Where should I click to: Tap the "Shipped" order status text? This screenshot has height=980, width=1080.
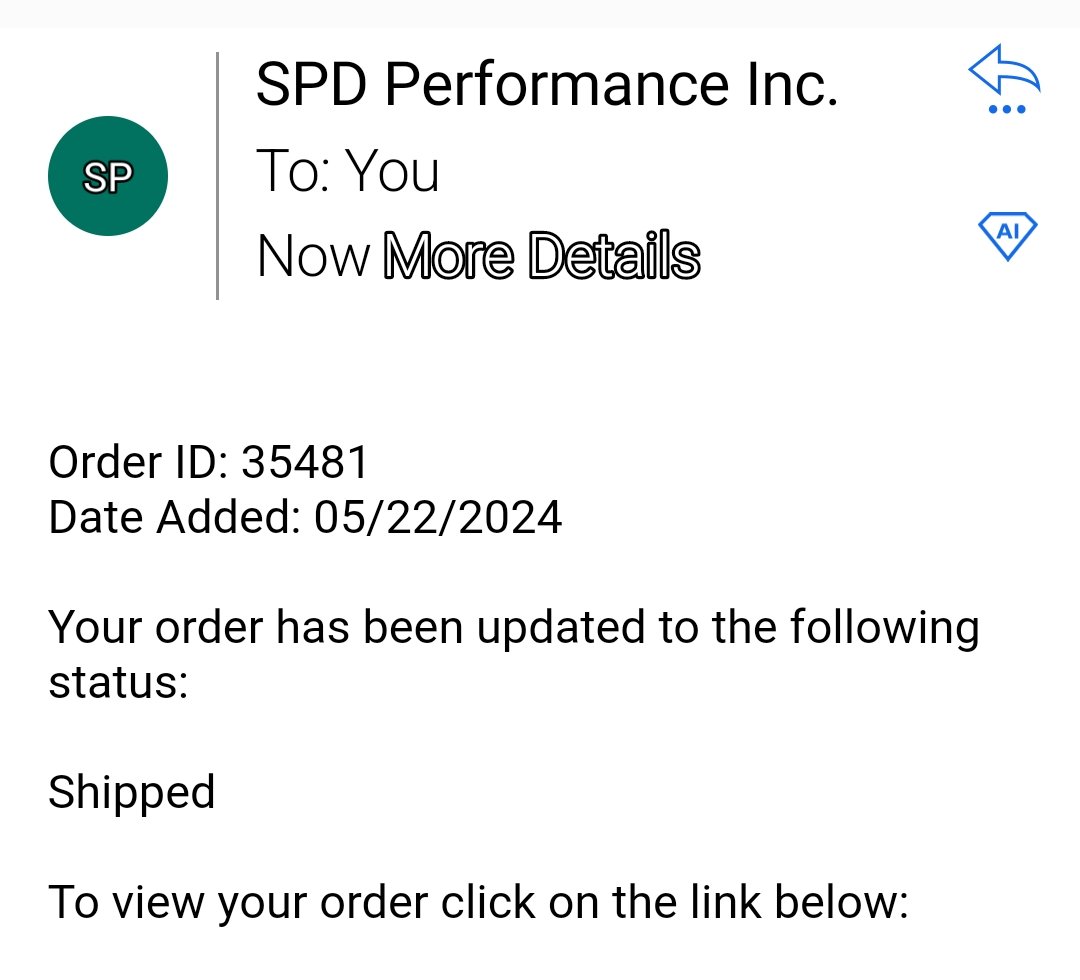132,792
